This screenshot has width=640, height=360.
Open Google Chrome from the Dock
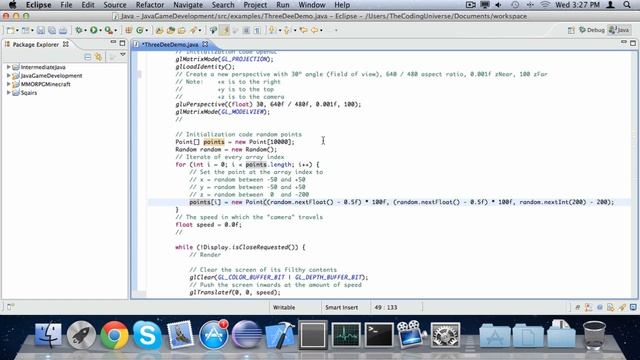pyautogui.click(x=114, y=336)
